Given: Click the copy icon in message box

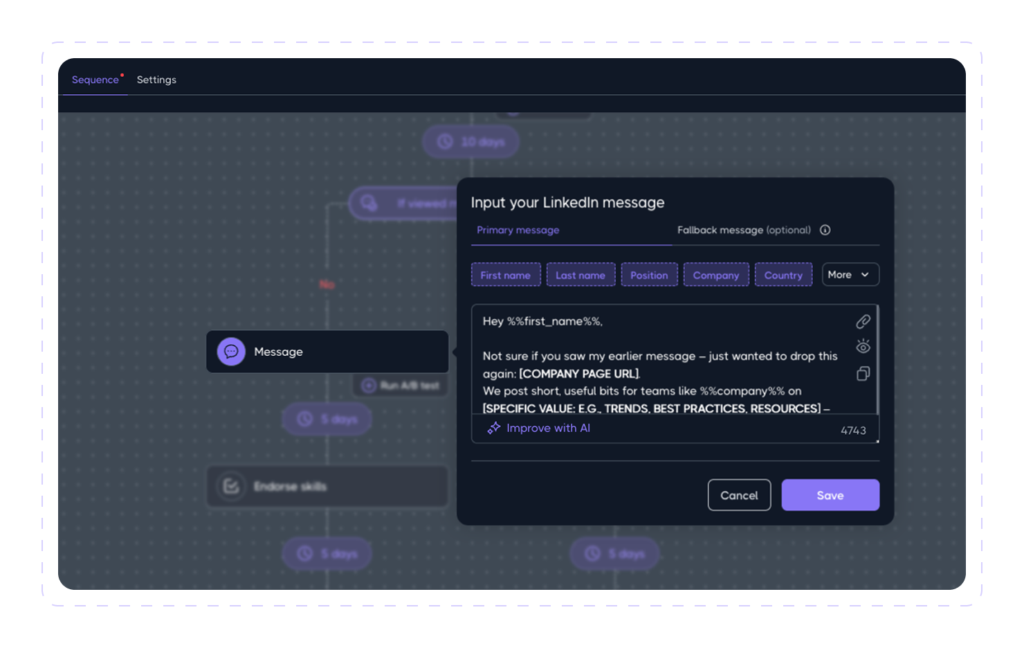Looking at the screenshot, I should click(x=863, y=374).
